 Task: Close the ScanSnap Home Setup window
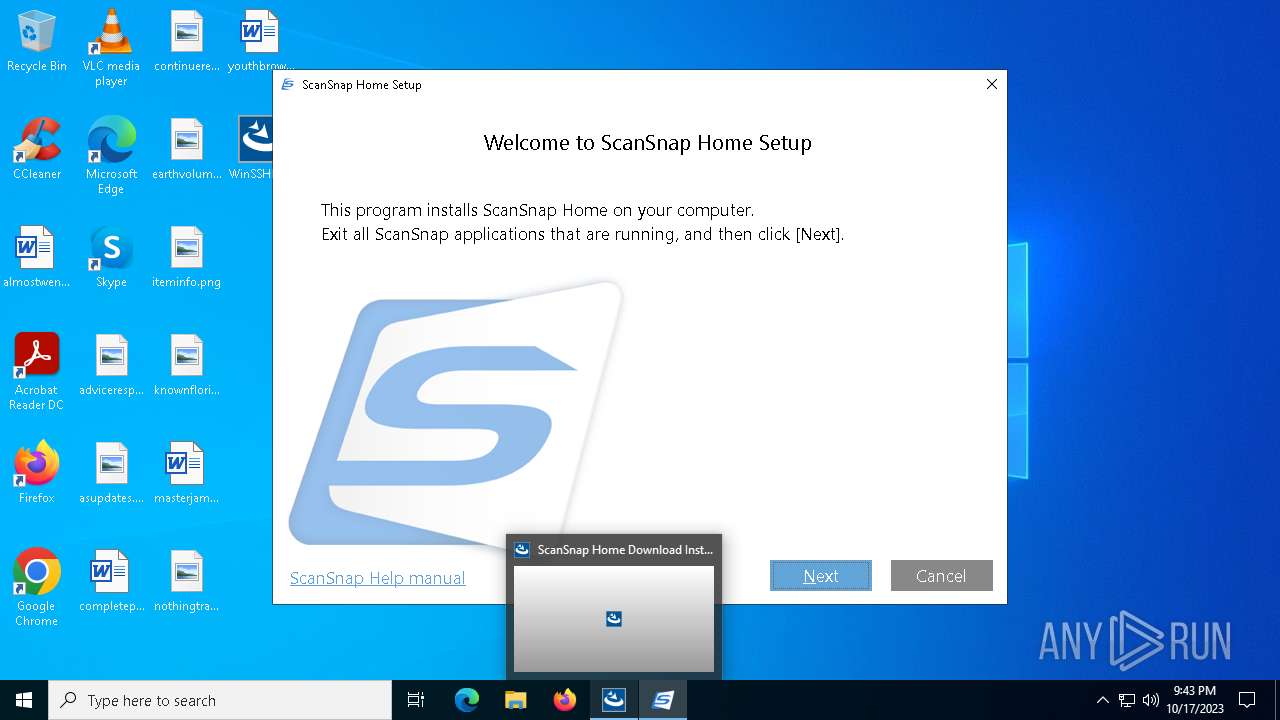(992, 84)
